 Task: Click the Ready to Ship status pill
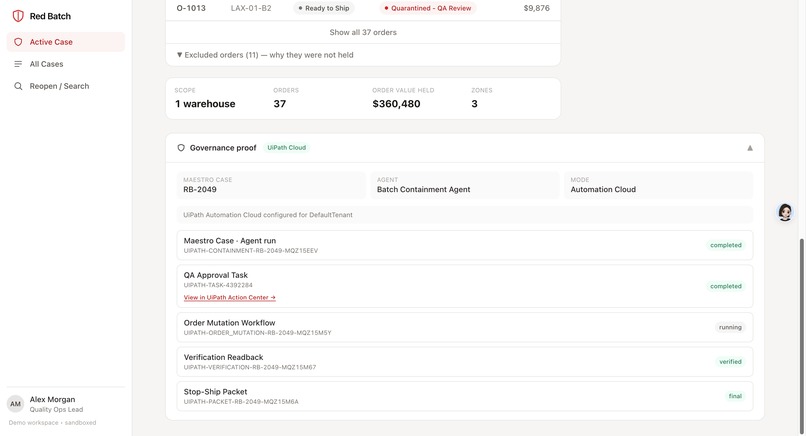(x=324, y=8)
